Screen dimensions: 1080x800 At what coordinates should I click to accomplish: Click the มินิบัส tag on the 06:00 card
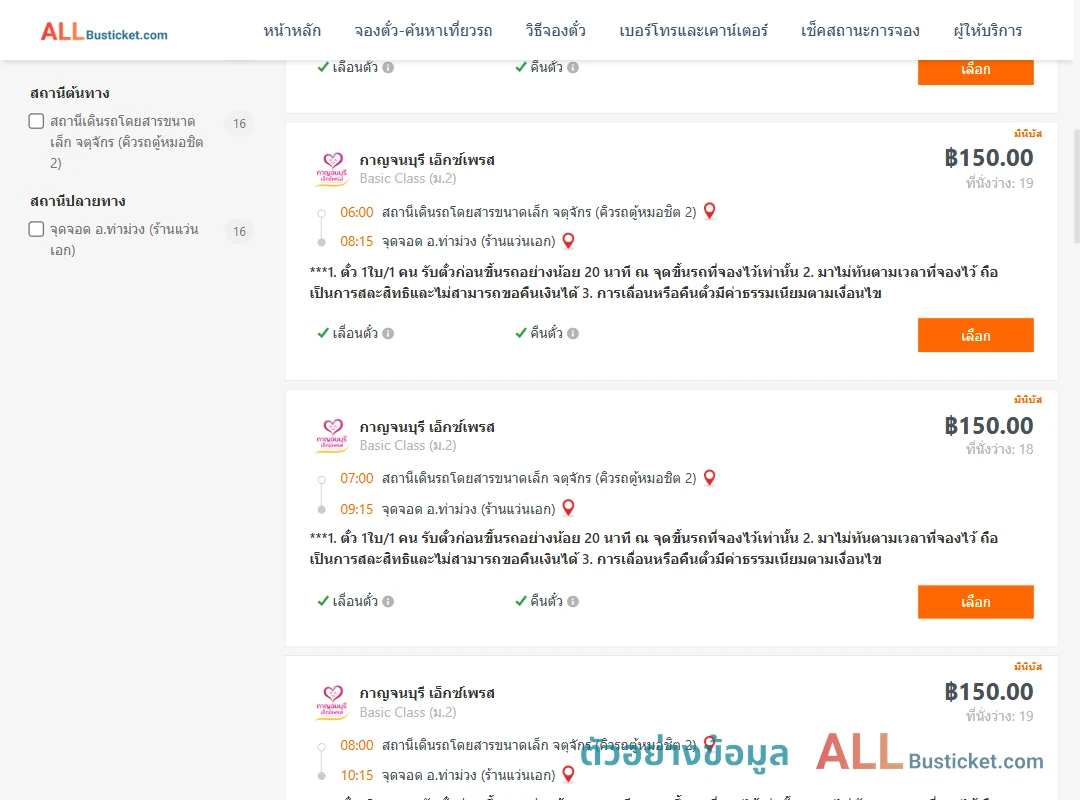tap(1028, 134)
